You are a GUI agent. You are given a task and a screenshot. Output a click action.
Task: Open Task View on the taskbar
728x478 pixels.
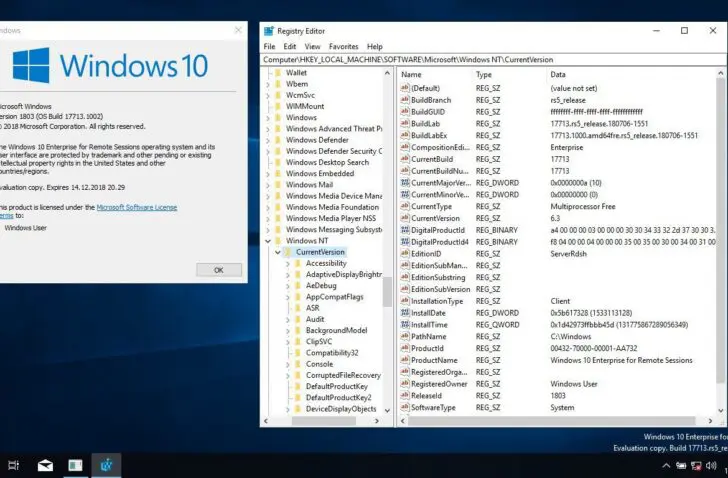[13, 465]
